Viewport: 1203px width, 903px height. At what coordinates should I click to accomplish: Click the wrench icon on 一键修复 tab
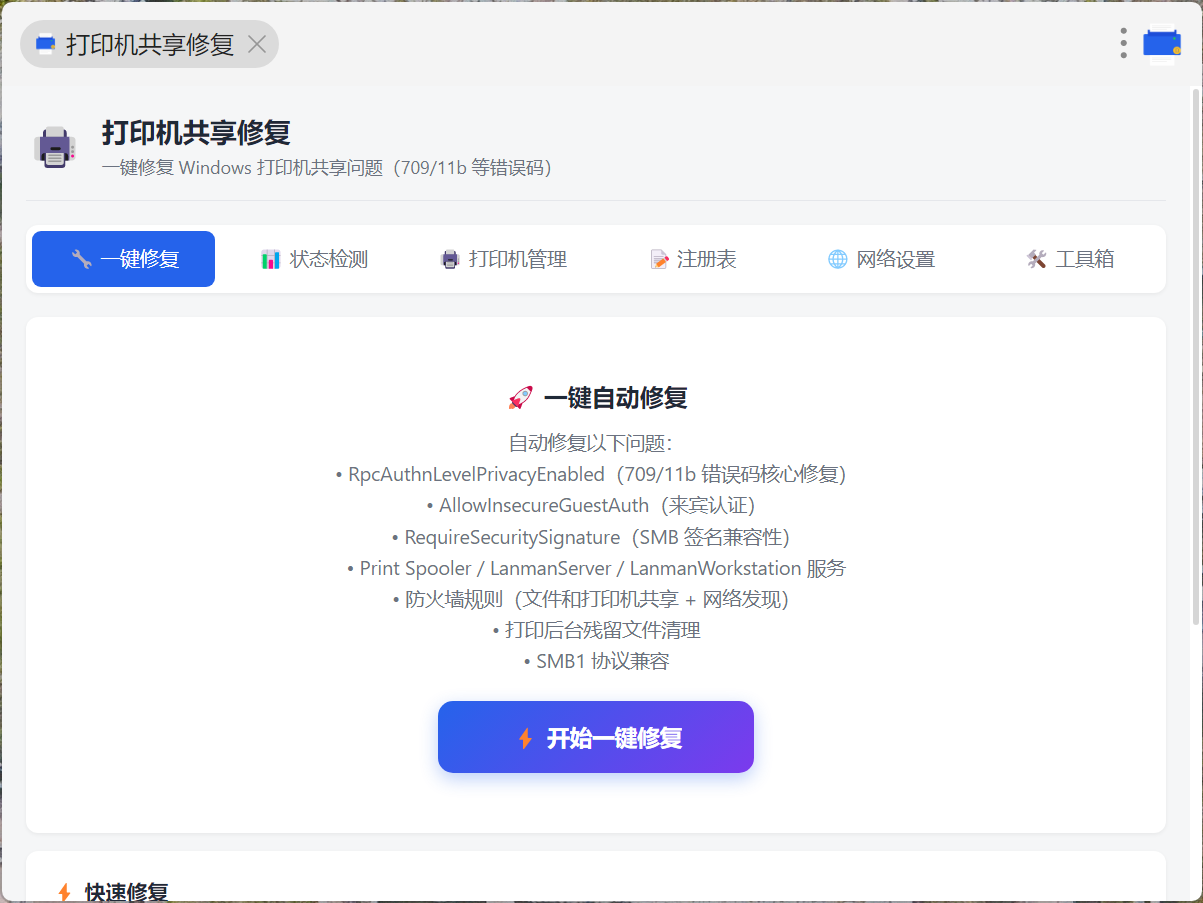[x=81, y=260]
